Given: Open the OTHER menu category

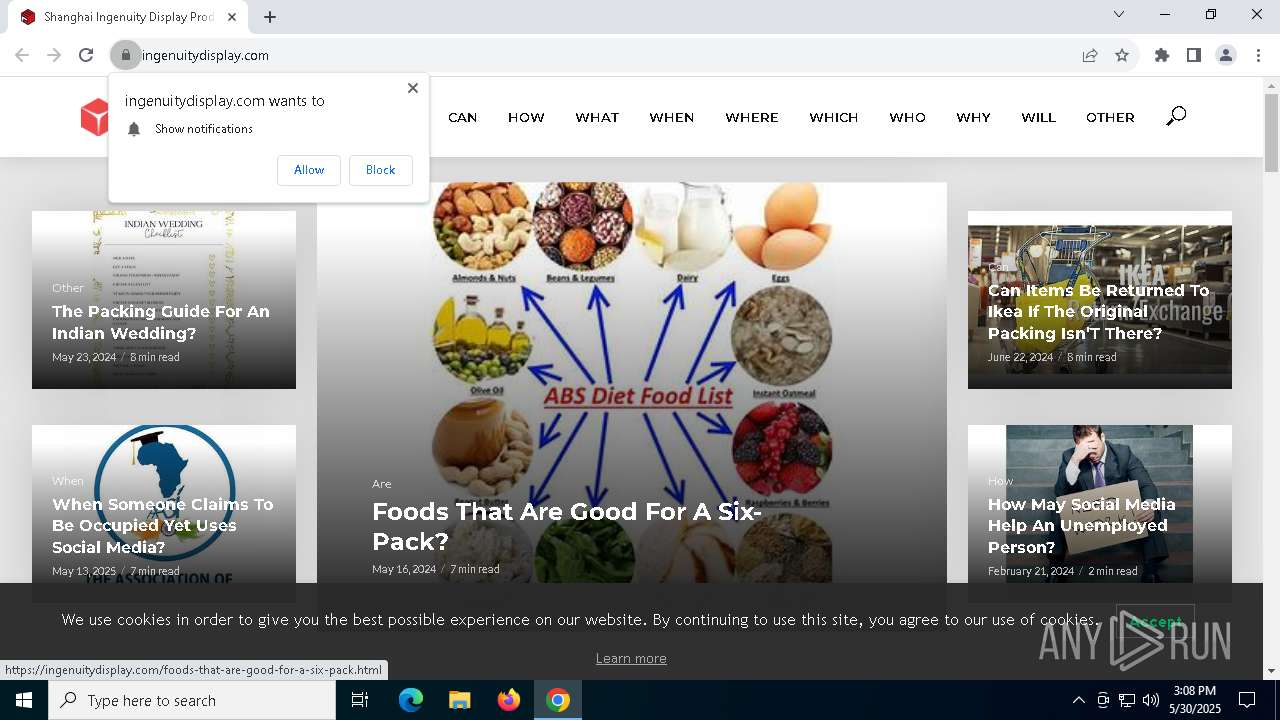Looking at the screenshot, I should tap(1110, 117).
